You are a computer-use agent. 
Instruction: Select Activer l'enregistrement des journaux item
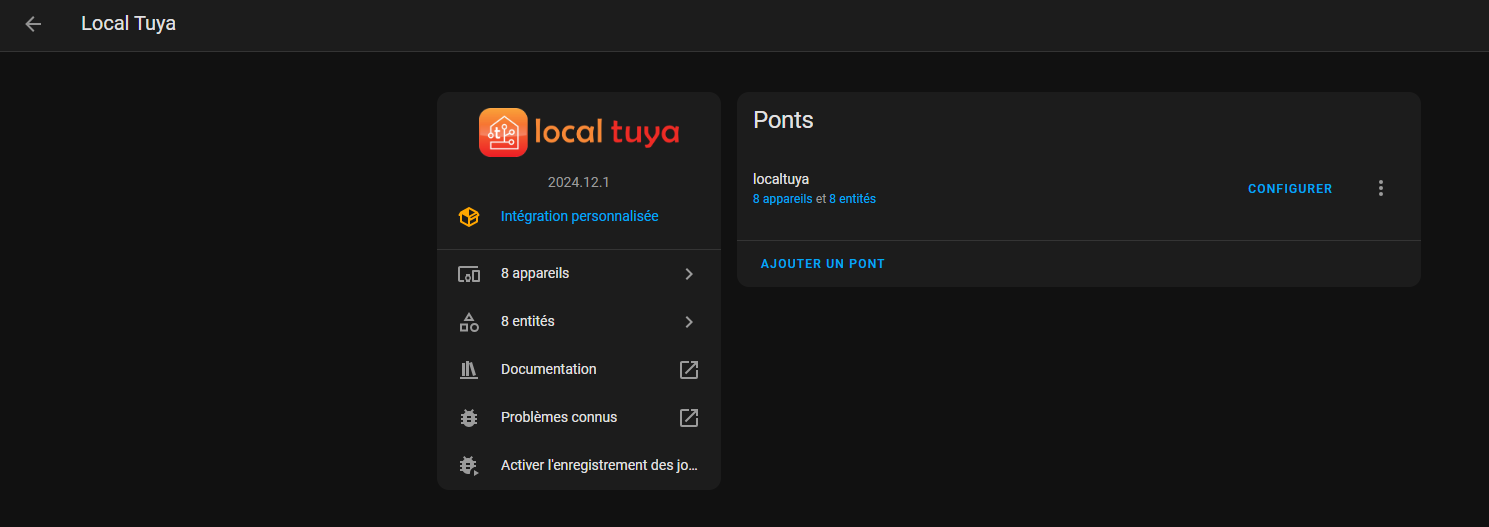pyautogui.click(x=598, y=466)
